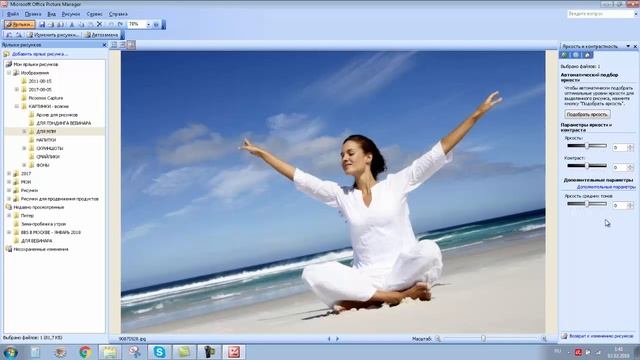
Task: Go to next picture arrow
Action: 337,339
